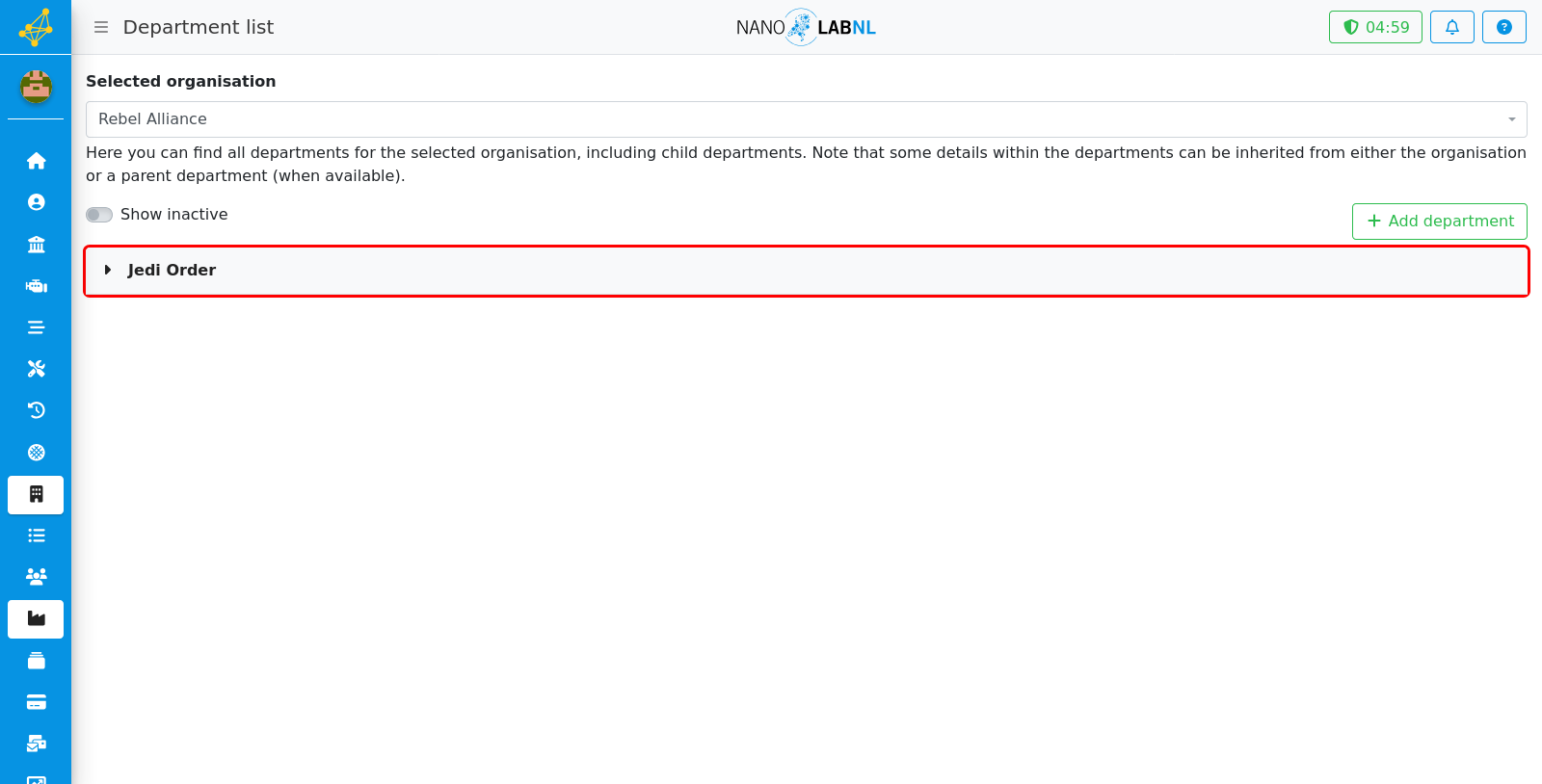1542x784 pixels.
Task: Open the home icon in sidebar
Action: pos(36,161)
